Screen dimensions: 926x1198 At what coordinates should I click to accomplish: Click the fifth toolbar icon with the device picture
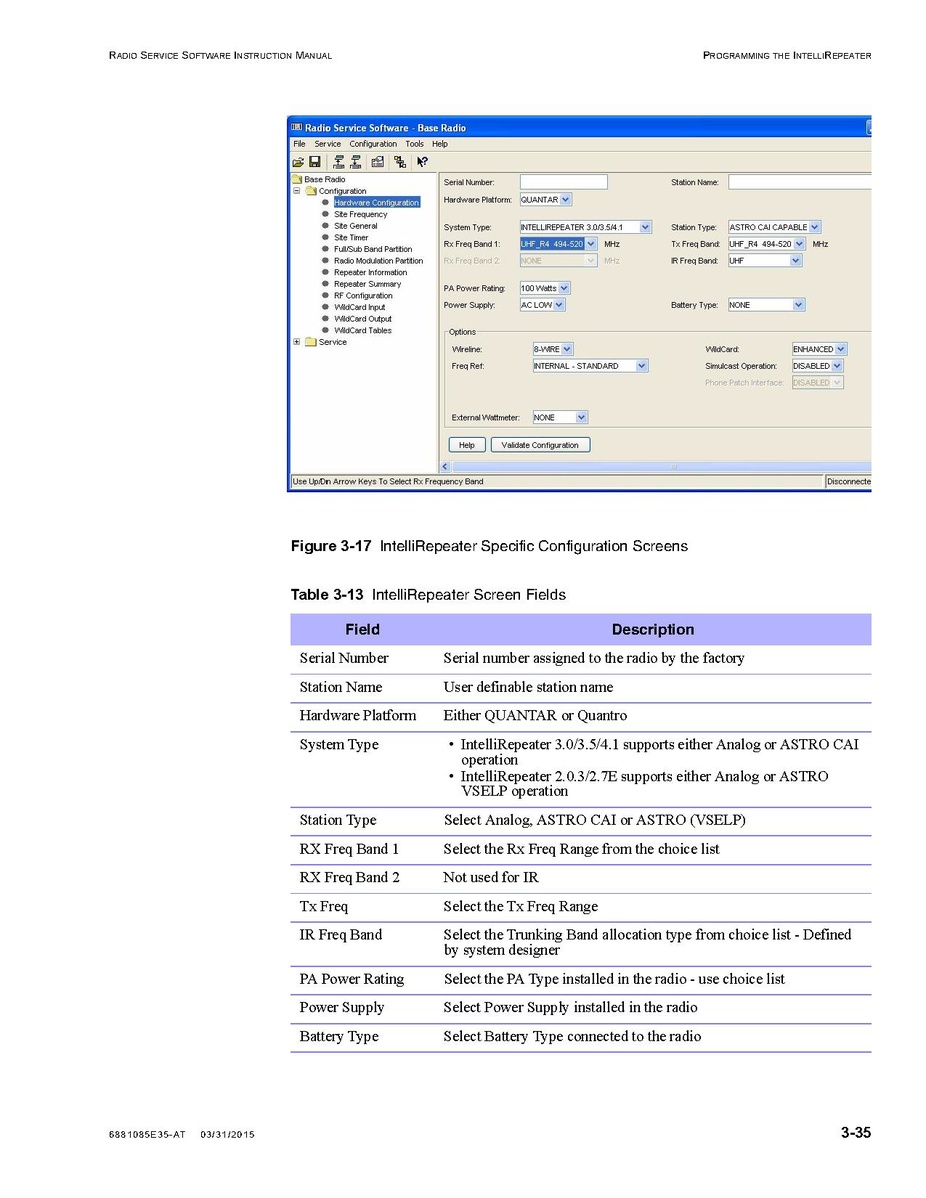pyautogui.click(x=378, y=162)
